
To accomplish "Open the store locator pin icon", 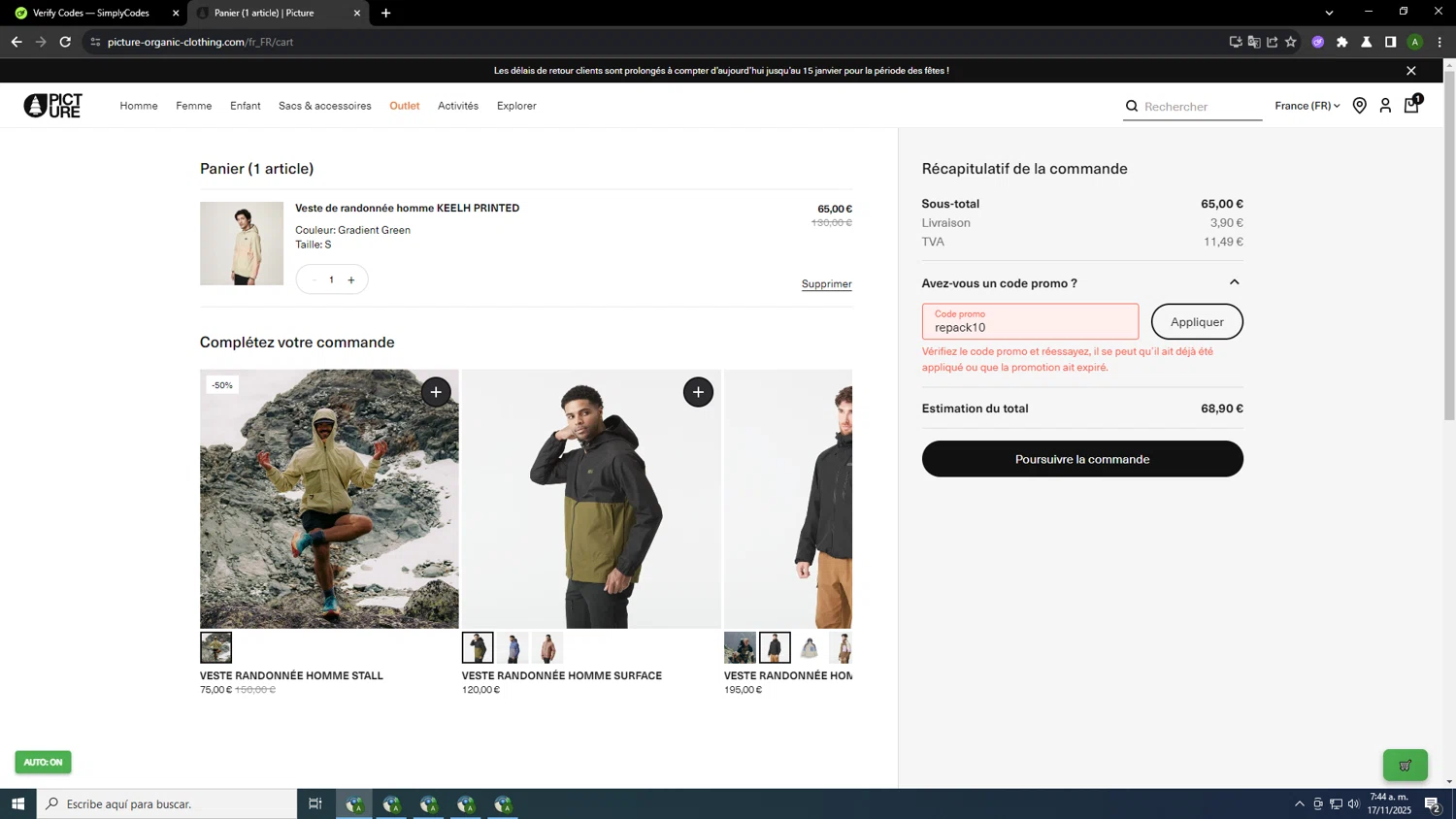I will pyautogui.click(x=1359, y=106).
